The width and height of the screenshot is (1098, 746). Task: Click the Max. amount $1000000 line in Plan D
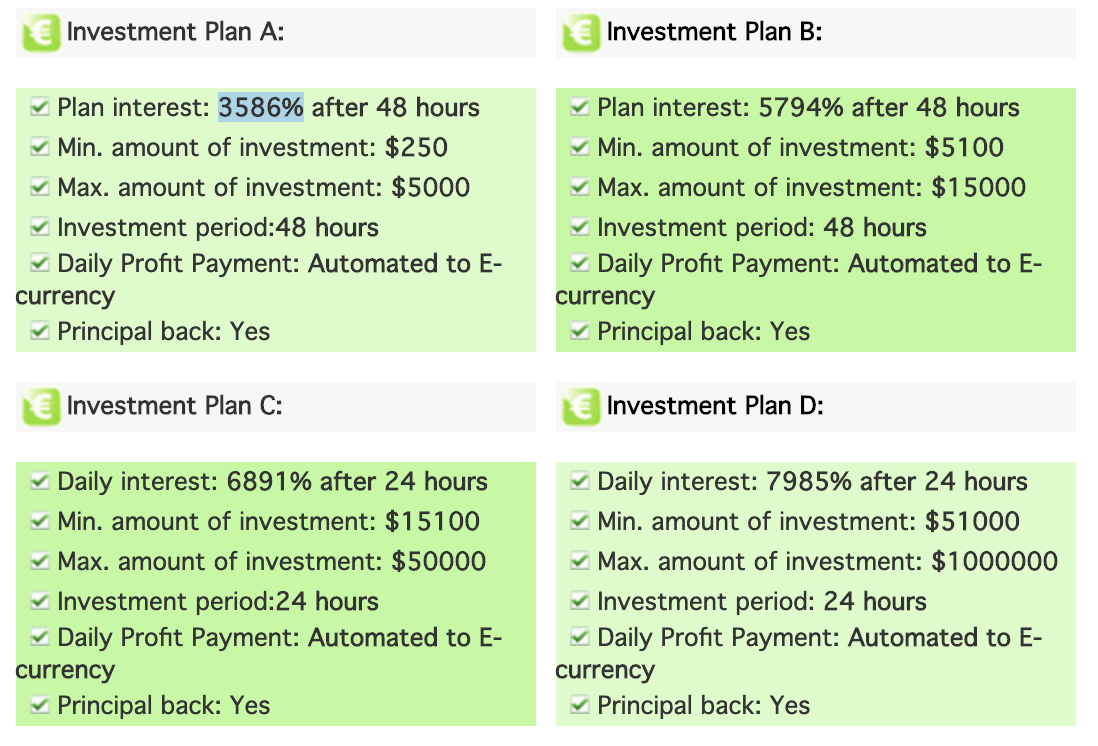(x=827, y=561)
